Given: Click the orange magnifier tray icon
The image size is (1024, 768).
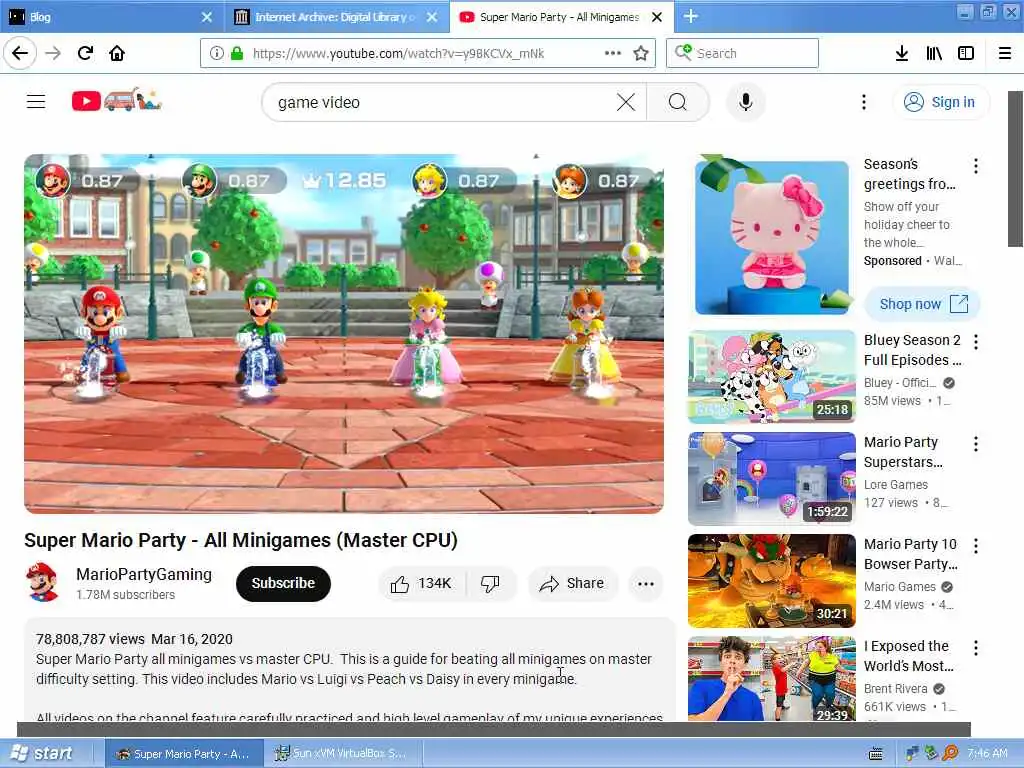Looking at the screenshot, I should click(x=950, y=754).
